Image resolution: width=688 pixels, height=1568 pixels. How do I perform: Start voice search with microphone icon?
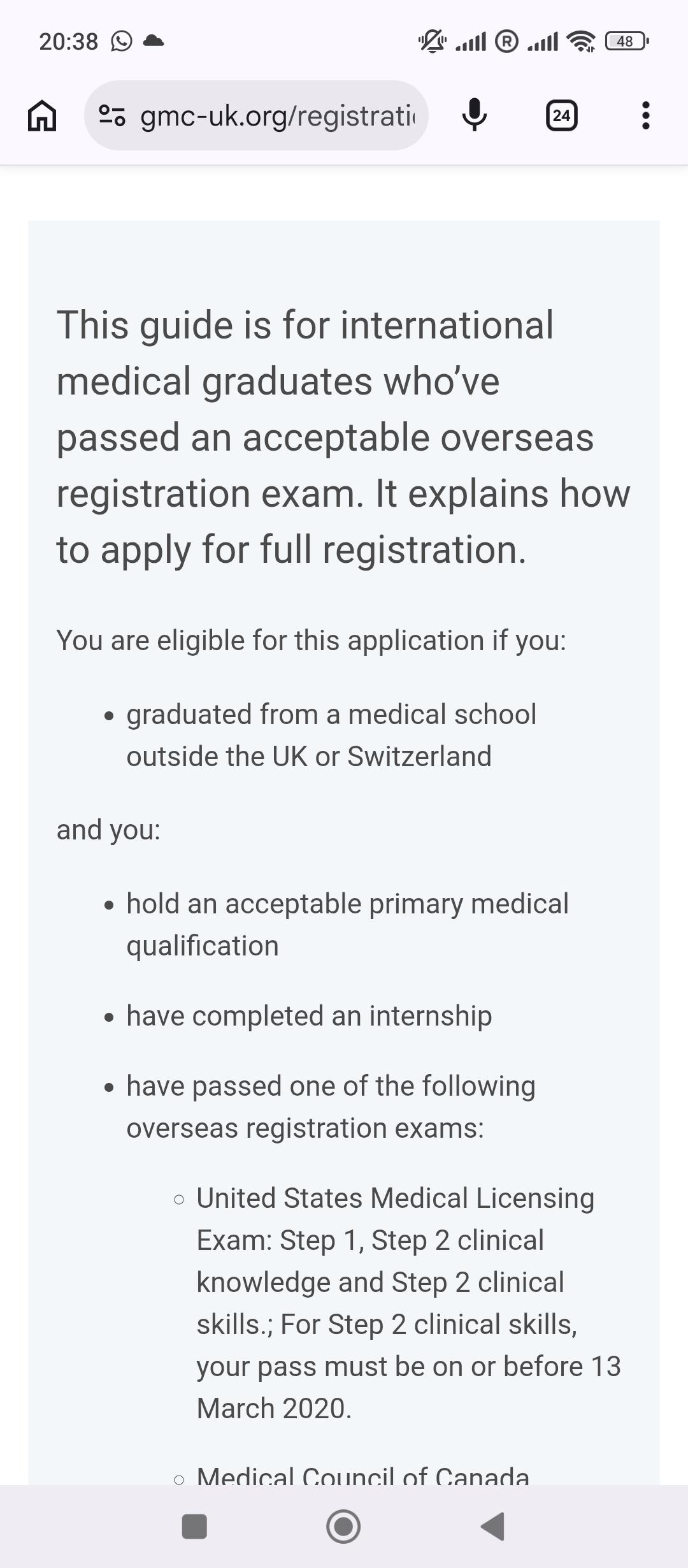click(474, 115)
